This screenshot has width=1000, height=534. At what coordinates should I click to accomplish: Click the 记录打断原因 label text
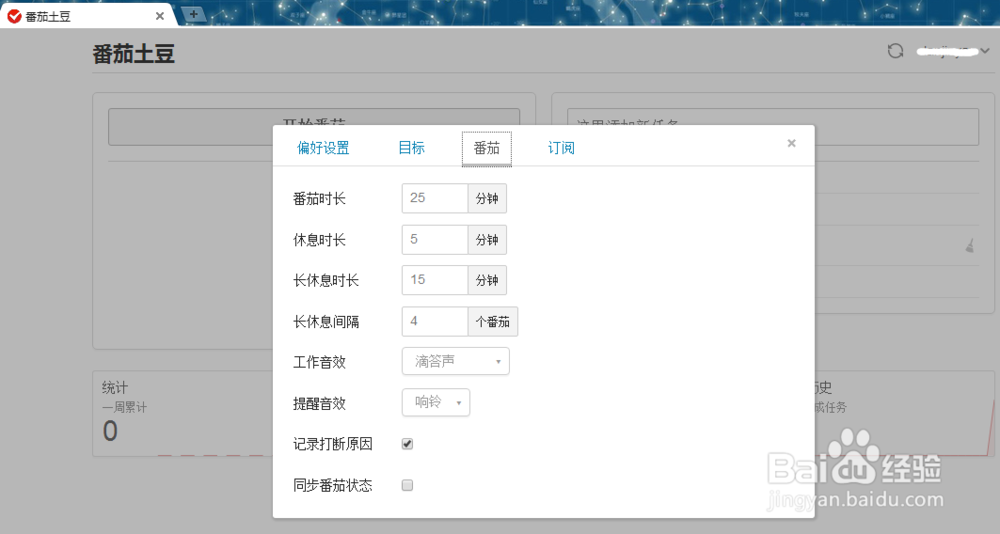coord(332,444)
